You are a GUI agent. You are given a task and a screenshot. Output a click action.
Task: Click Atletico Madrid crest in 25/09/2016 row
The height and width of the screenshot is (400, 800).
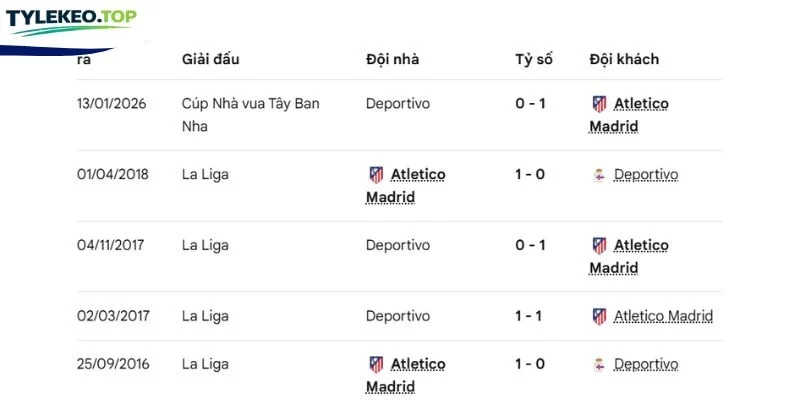point(376,364)
